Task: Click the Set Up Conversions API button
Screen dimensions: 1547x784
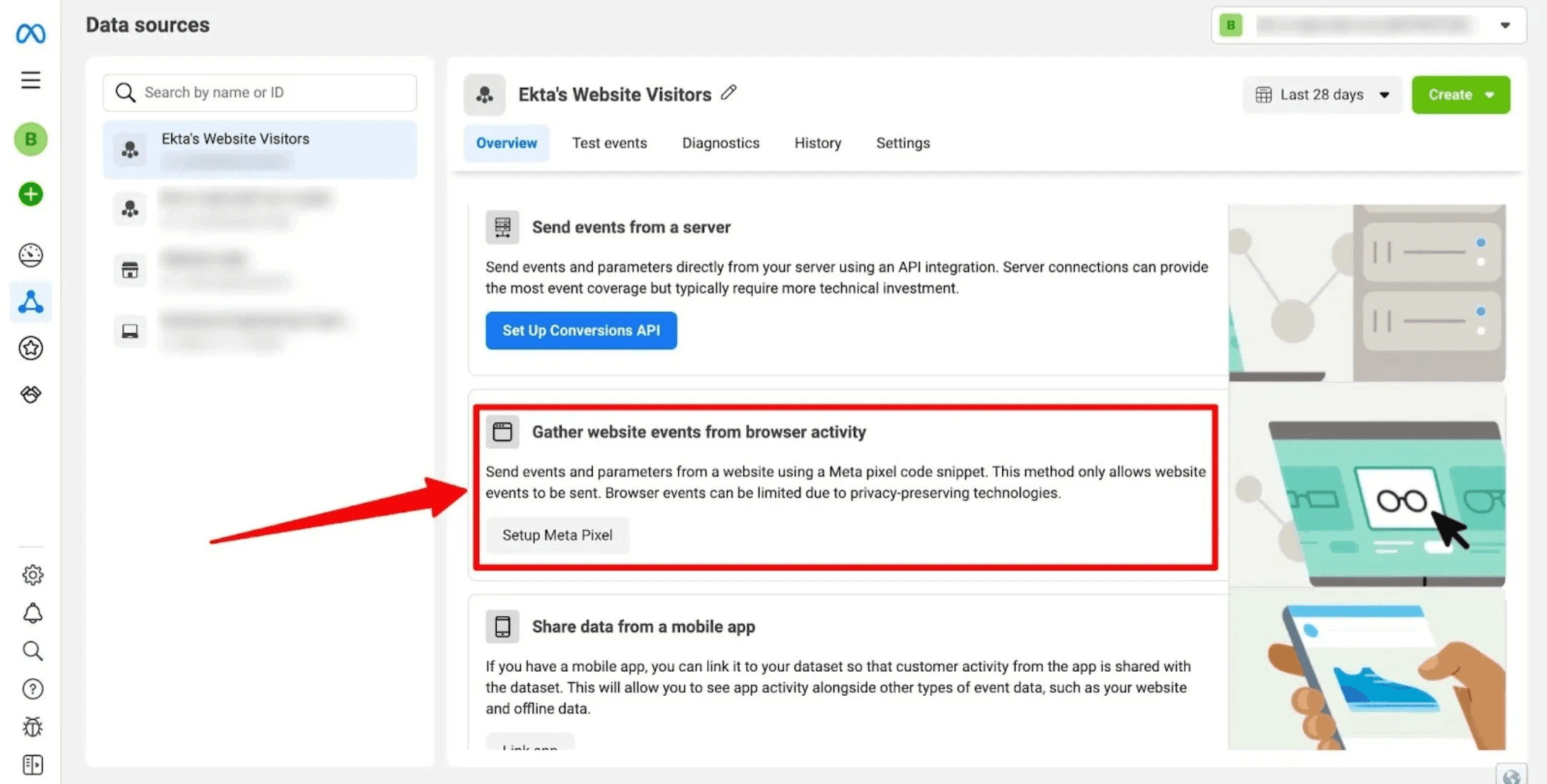Action: 581,330
